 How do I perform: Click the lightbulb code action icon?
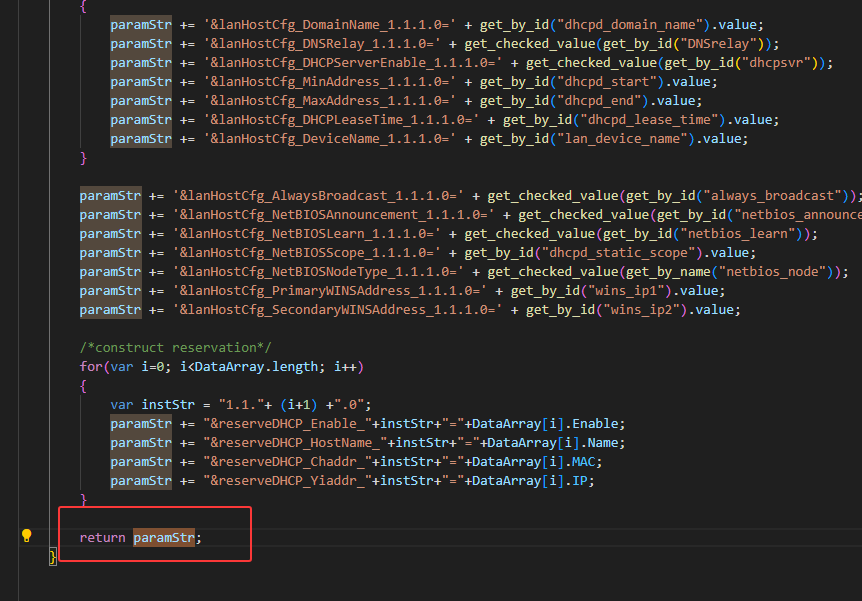pyautogui.click(x=27, y=536)
